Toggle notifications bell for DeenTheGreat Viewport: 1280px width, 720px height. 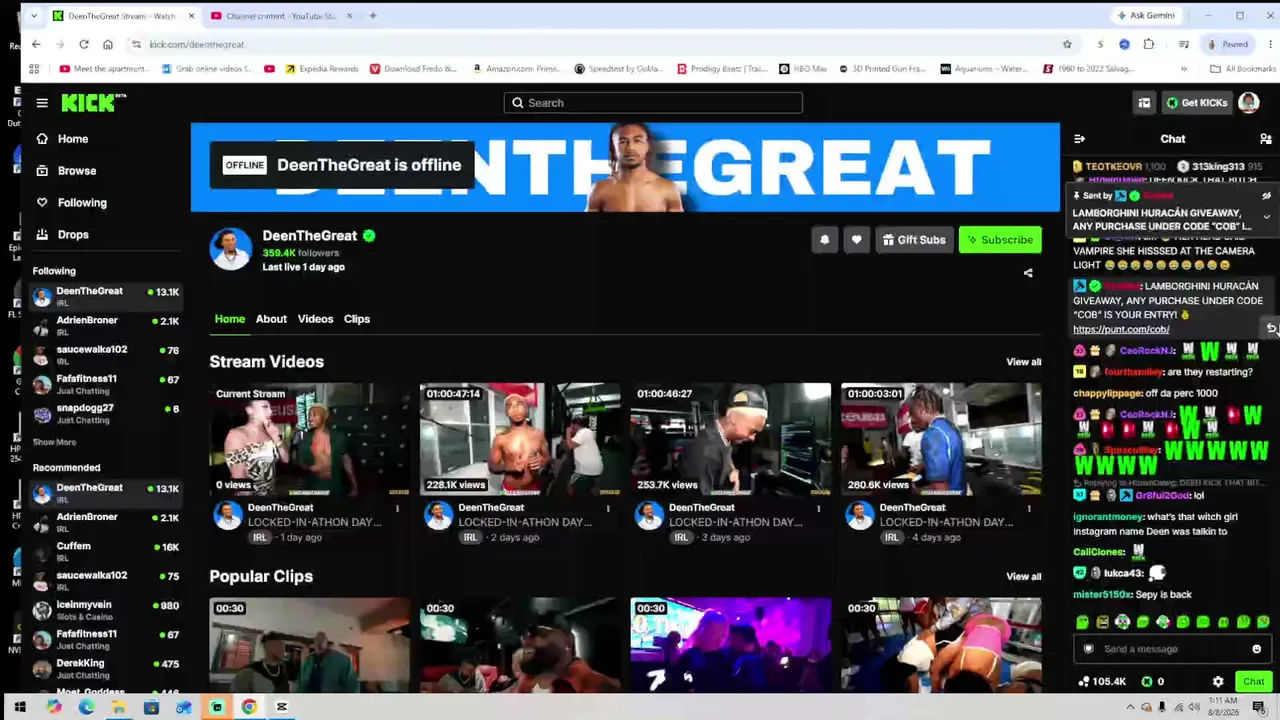pyautogui.click(x=824, y=240)
